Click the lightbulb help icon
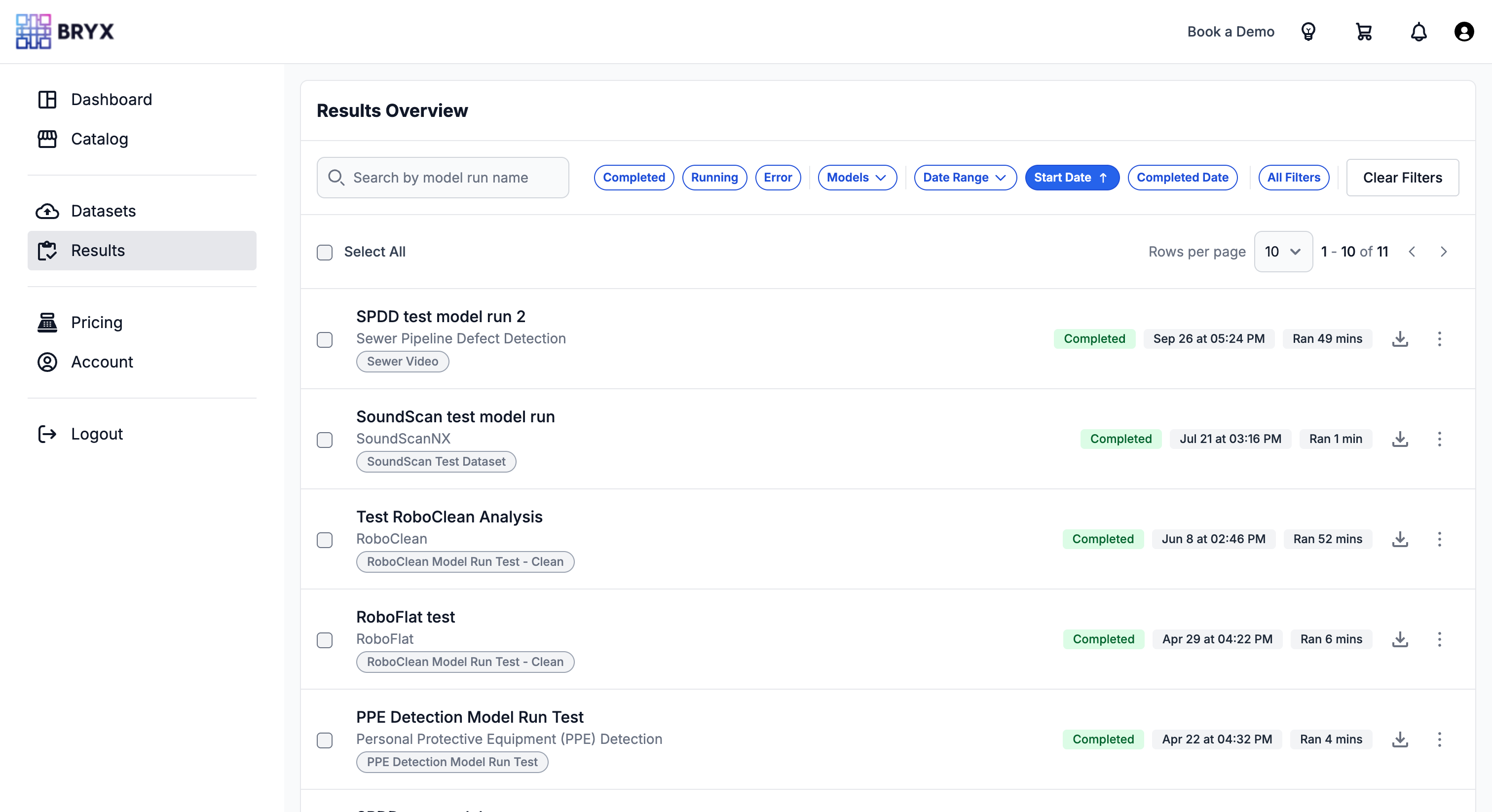Screen dimensions: 1492x812 coord(1309,31)
